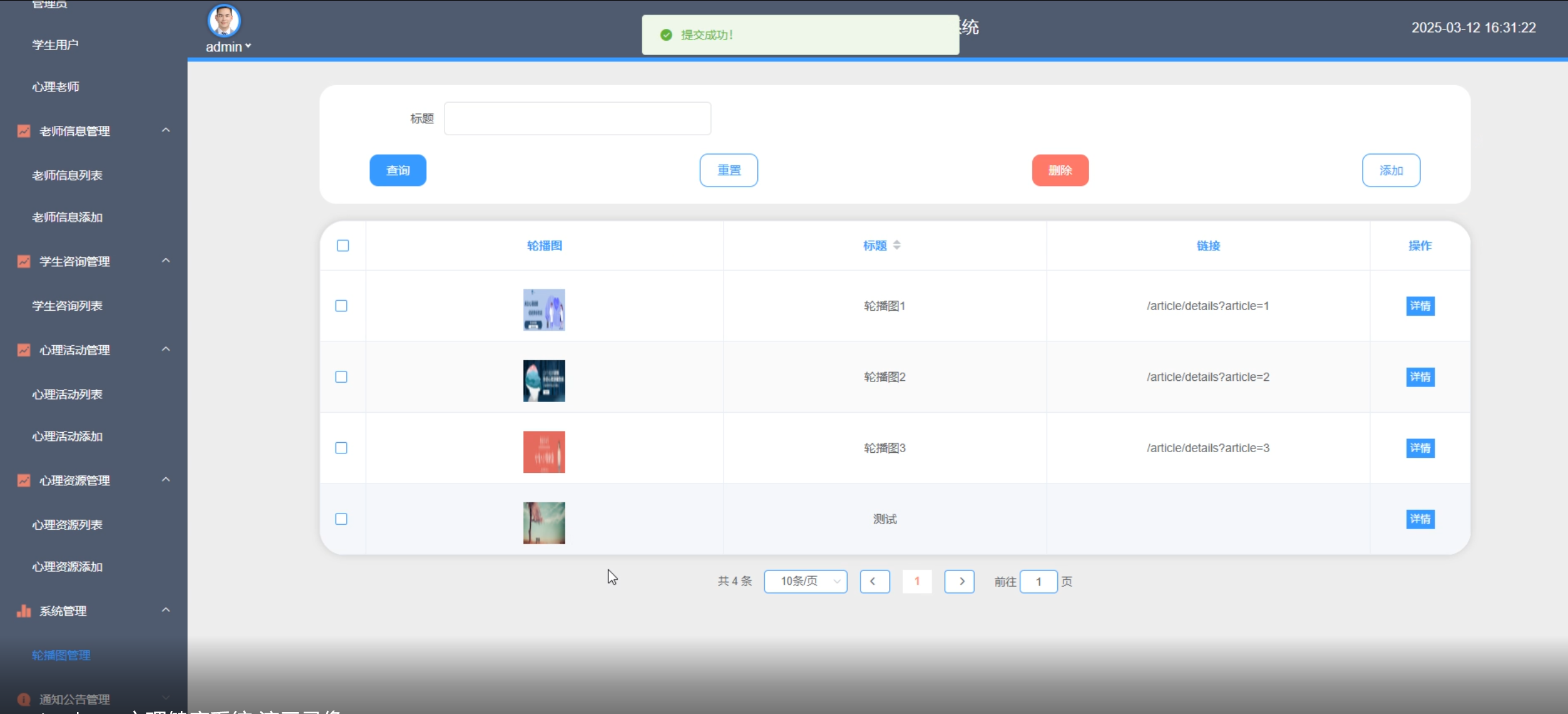Tick checkbox for the 测试 row
Image resolution: width=1568 pixels, height=714 pixels.
point(341,519)
